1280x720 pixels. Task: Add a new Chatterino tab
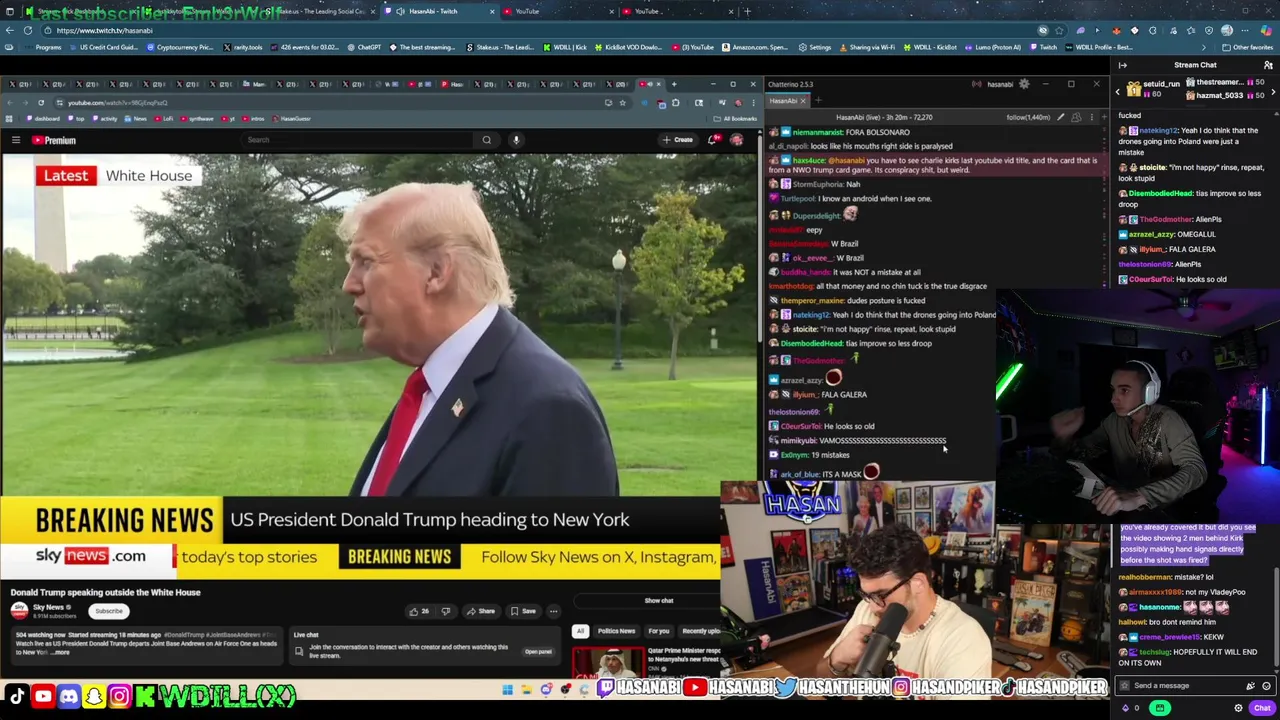[x=818, y=101]
